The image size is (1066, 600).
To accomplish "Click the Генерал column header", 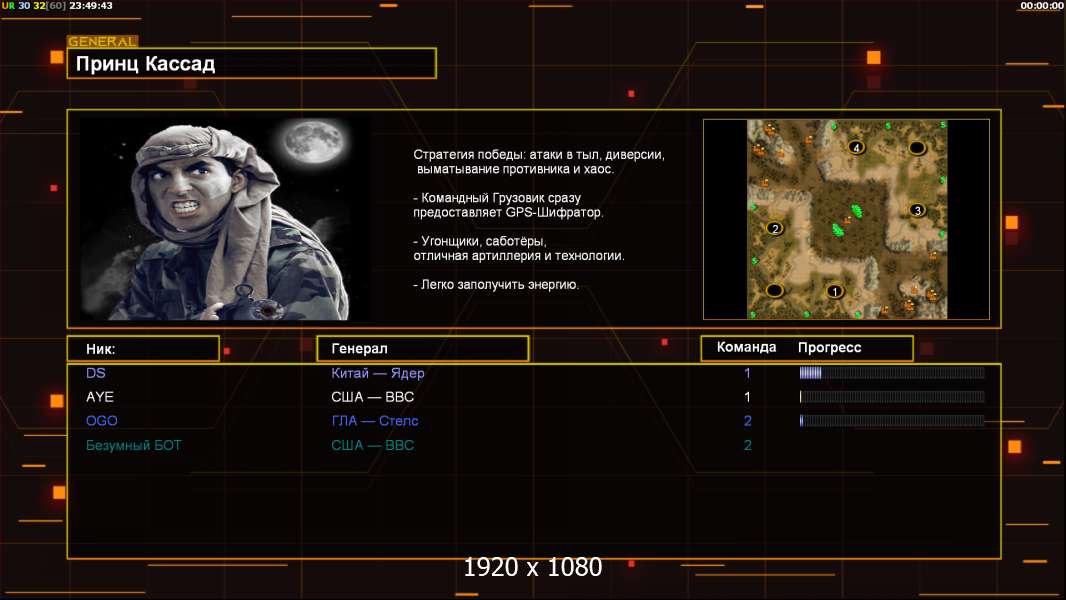I will pos(423,349).
